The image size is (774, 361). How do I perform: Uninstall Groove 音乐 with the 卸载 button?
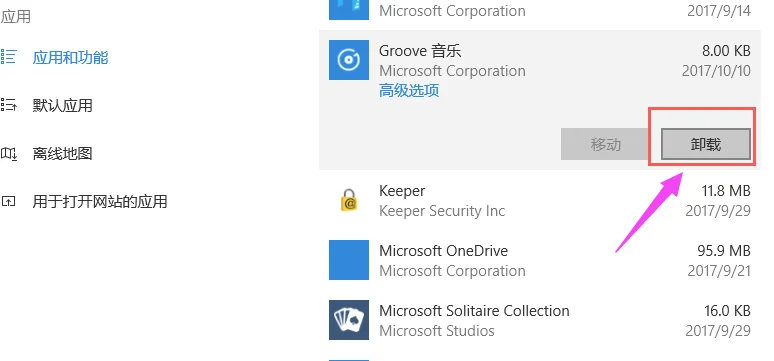(x=706, y=144)
